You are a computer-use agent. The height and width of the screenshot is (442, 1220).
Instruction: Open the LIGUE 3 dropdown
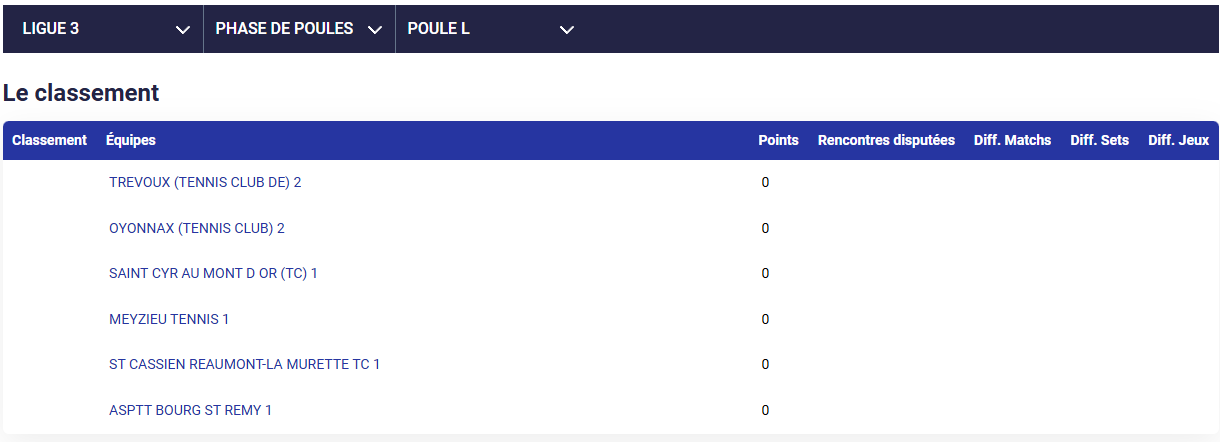point(104,29)
